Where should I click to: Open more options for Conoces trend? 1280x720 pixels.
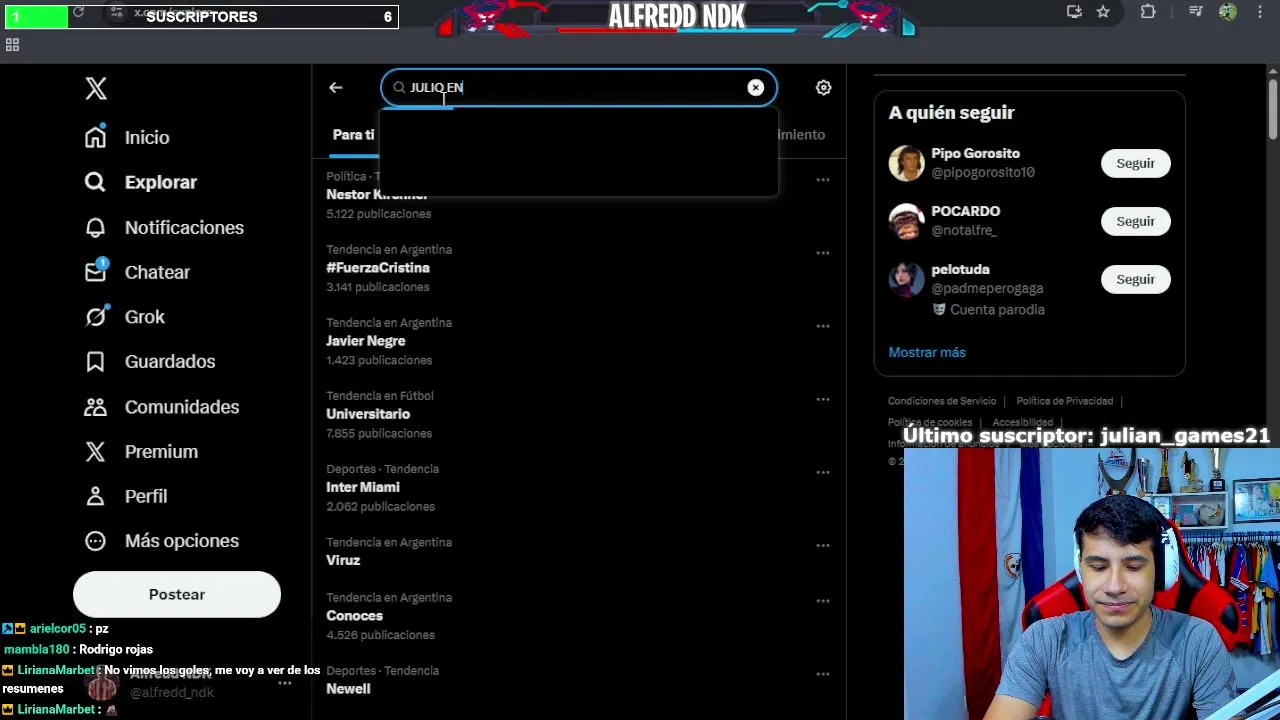click(822, 601)
